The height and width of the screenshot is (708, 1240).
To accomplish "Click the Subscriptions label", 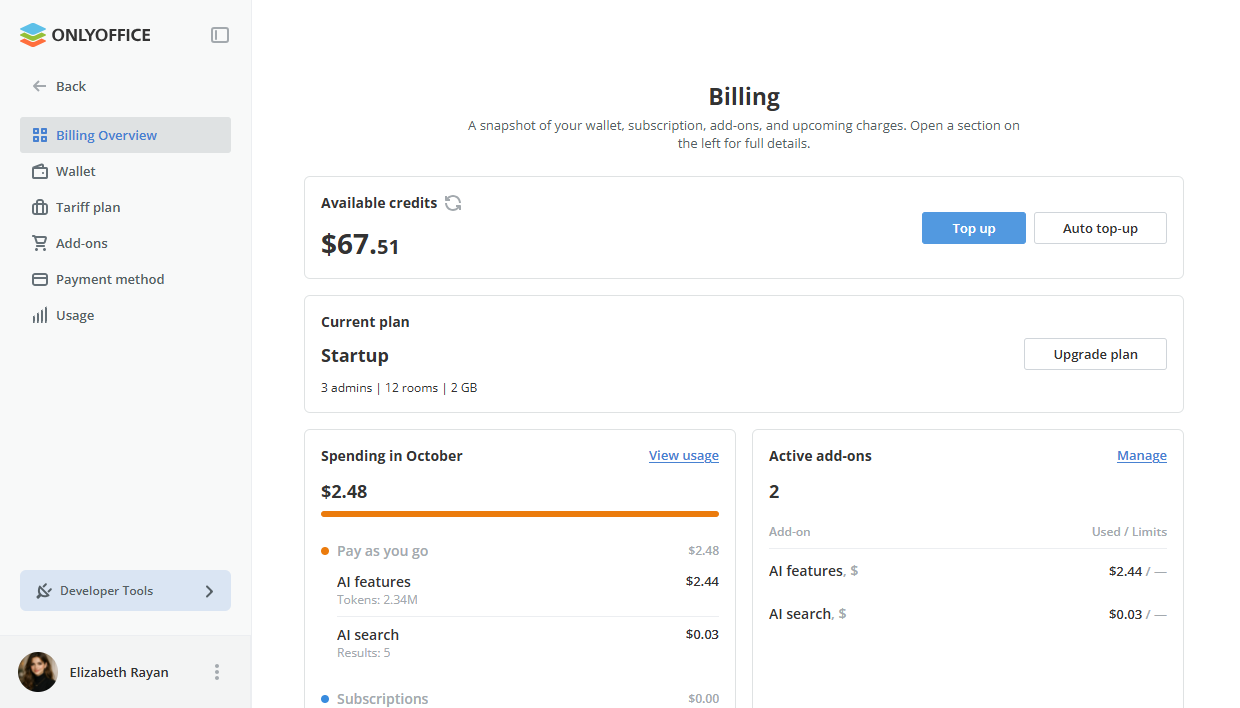I will click(x=383, y=699).
